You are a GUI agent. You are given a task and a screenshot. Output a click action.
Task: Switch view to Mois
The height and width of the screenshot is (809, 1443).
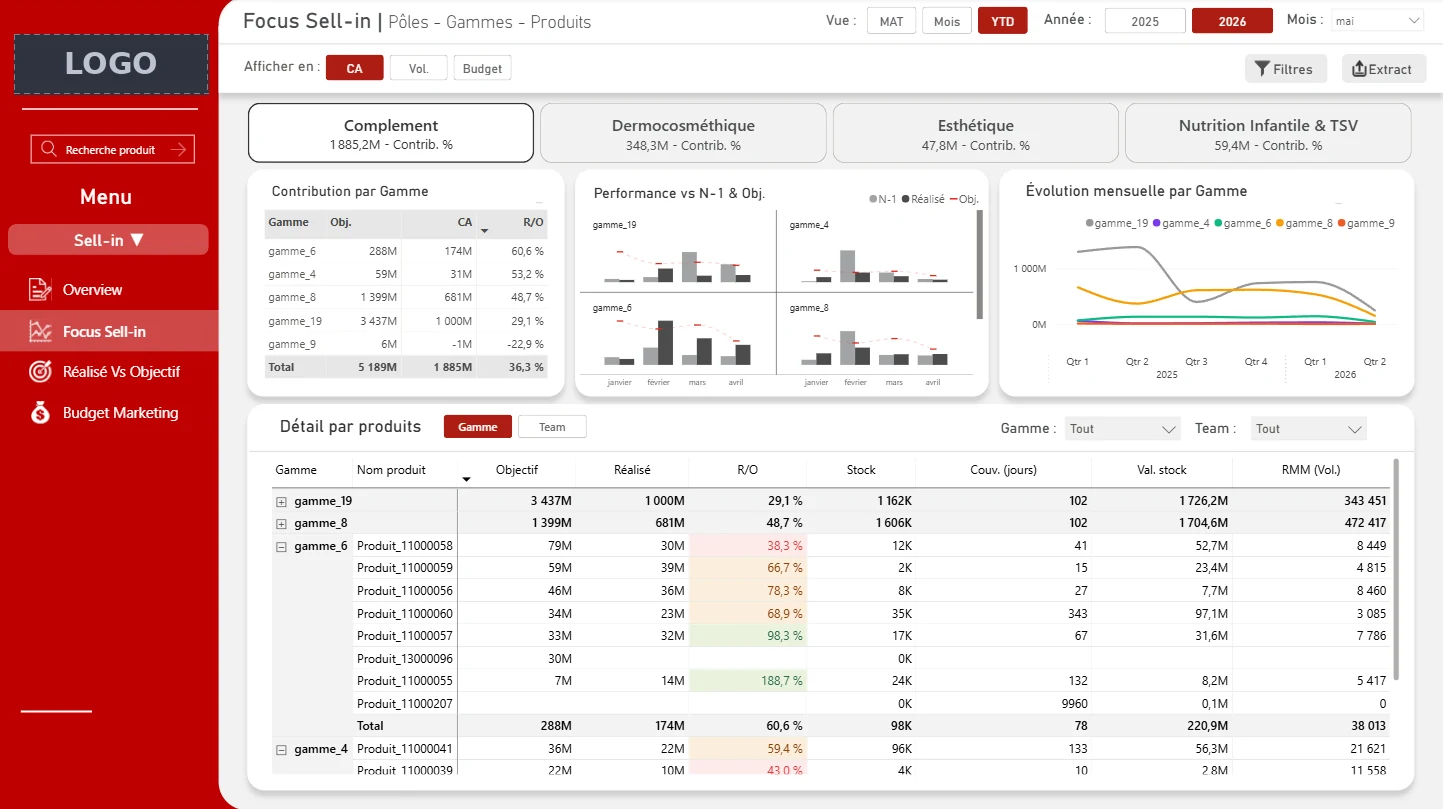947,21
